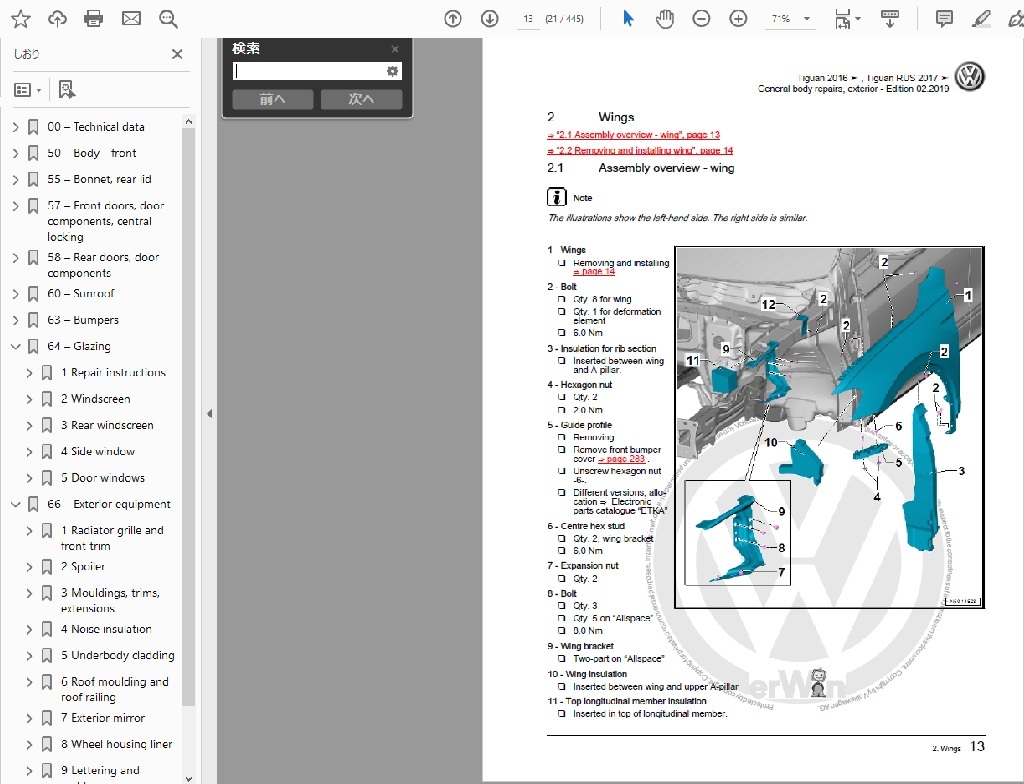Click the bookmark star icon
This screenshot has height=784, width=1024.
pyautogui.click(x=20, y=18)
